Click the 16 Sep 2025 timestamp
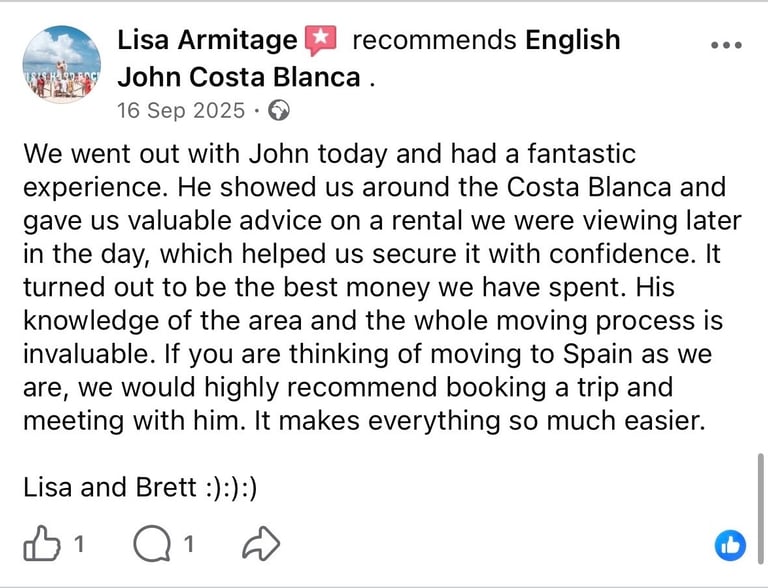This screenshot has width=768, height=588. coord(180,111)
